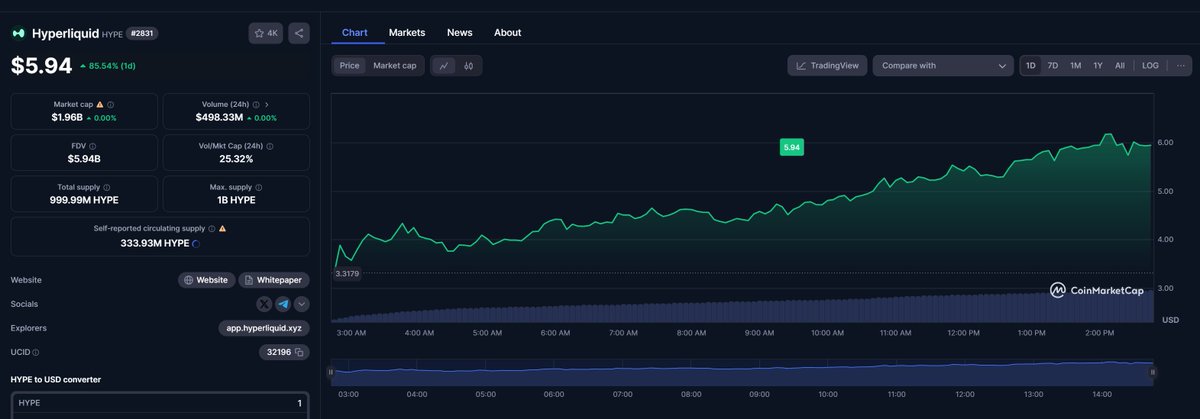Open the X (Twitter) social icon
The image size is (1200, 419).
click(x=264, y=304)
